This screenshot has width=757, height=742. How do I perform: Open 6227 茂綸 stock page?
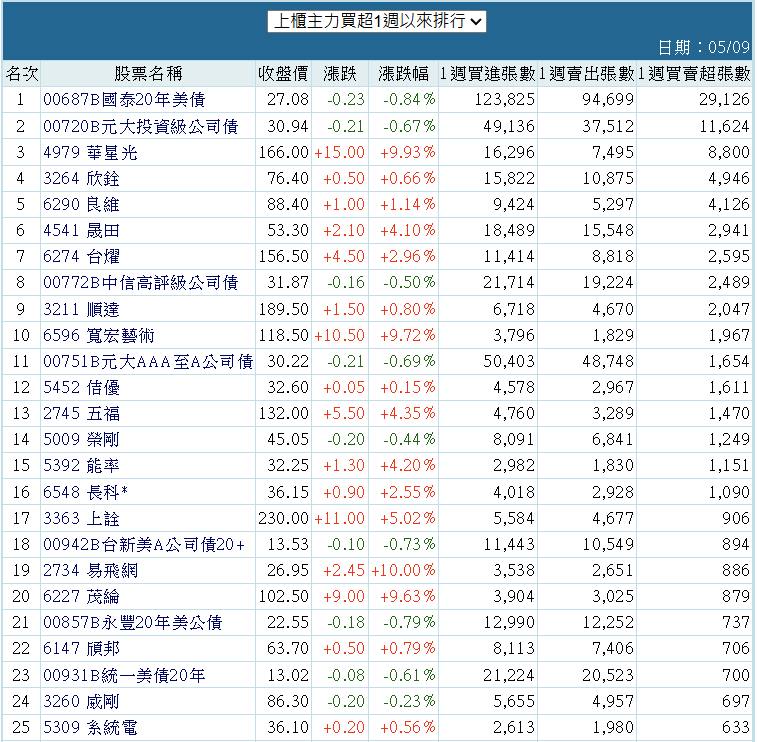pos(81,597)
